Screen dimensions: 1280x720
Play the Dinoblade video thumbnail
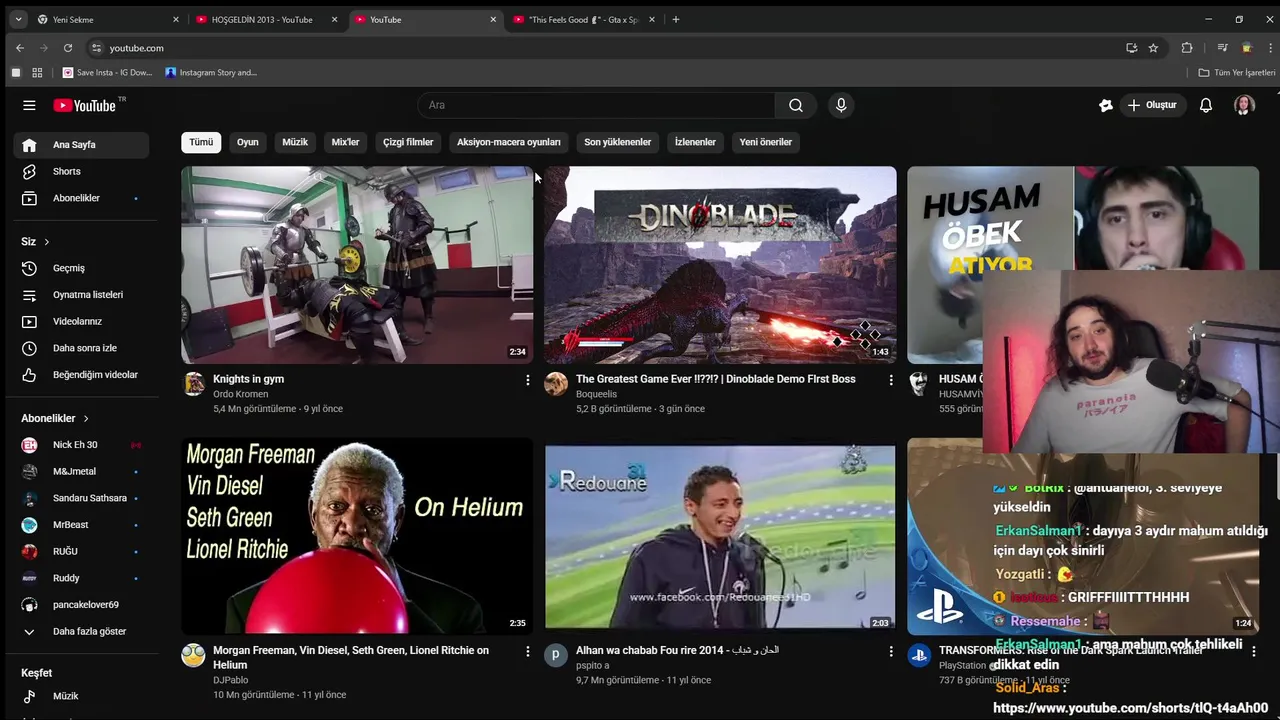click(x=720, y=265)
